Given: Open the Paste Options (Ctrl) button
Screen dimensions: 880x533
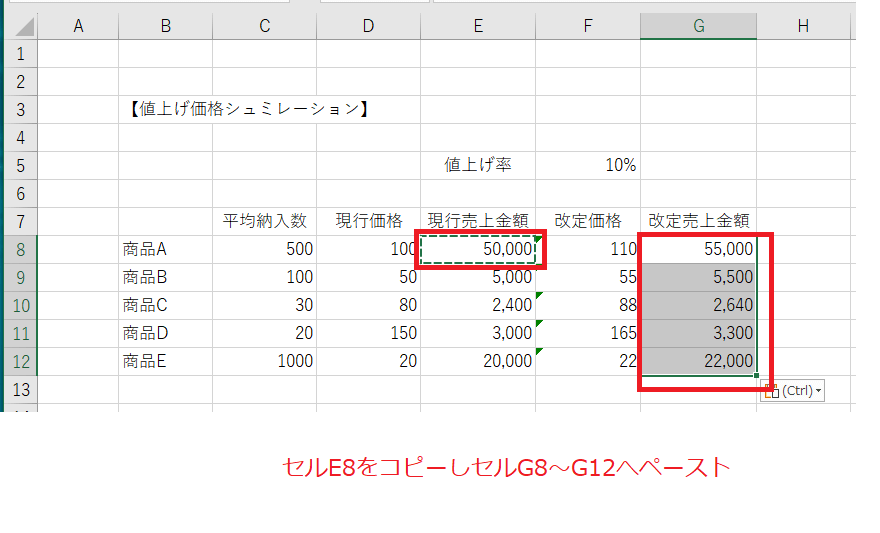Looking at the screenshot, I should coord(792,390).
